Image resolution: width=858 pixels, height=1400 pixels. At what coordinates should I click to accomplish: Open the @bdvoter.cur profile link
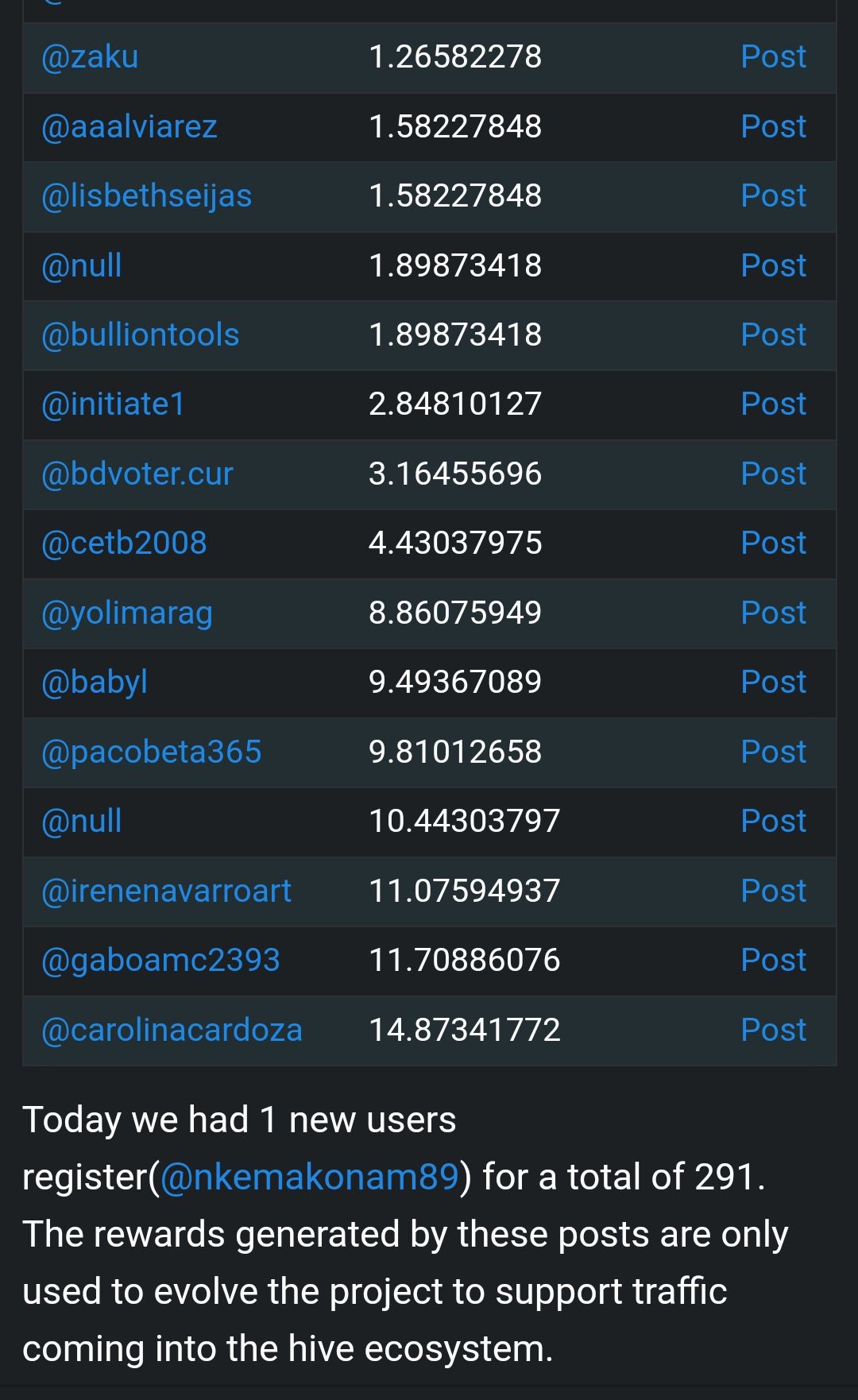pyautogui.click(x=137, y=474)
